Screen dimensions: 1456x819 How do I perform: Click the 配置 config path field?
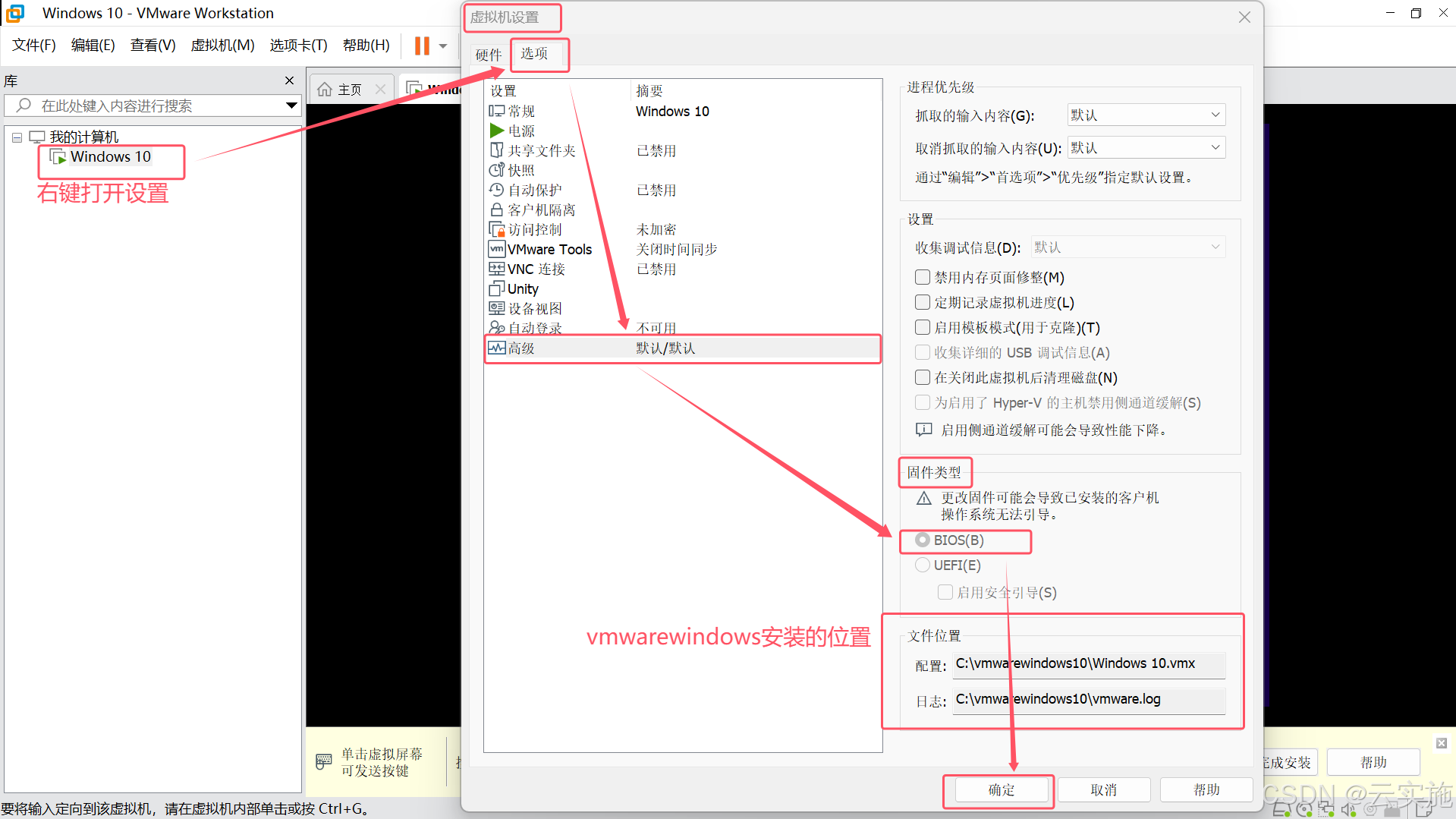1089,664
